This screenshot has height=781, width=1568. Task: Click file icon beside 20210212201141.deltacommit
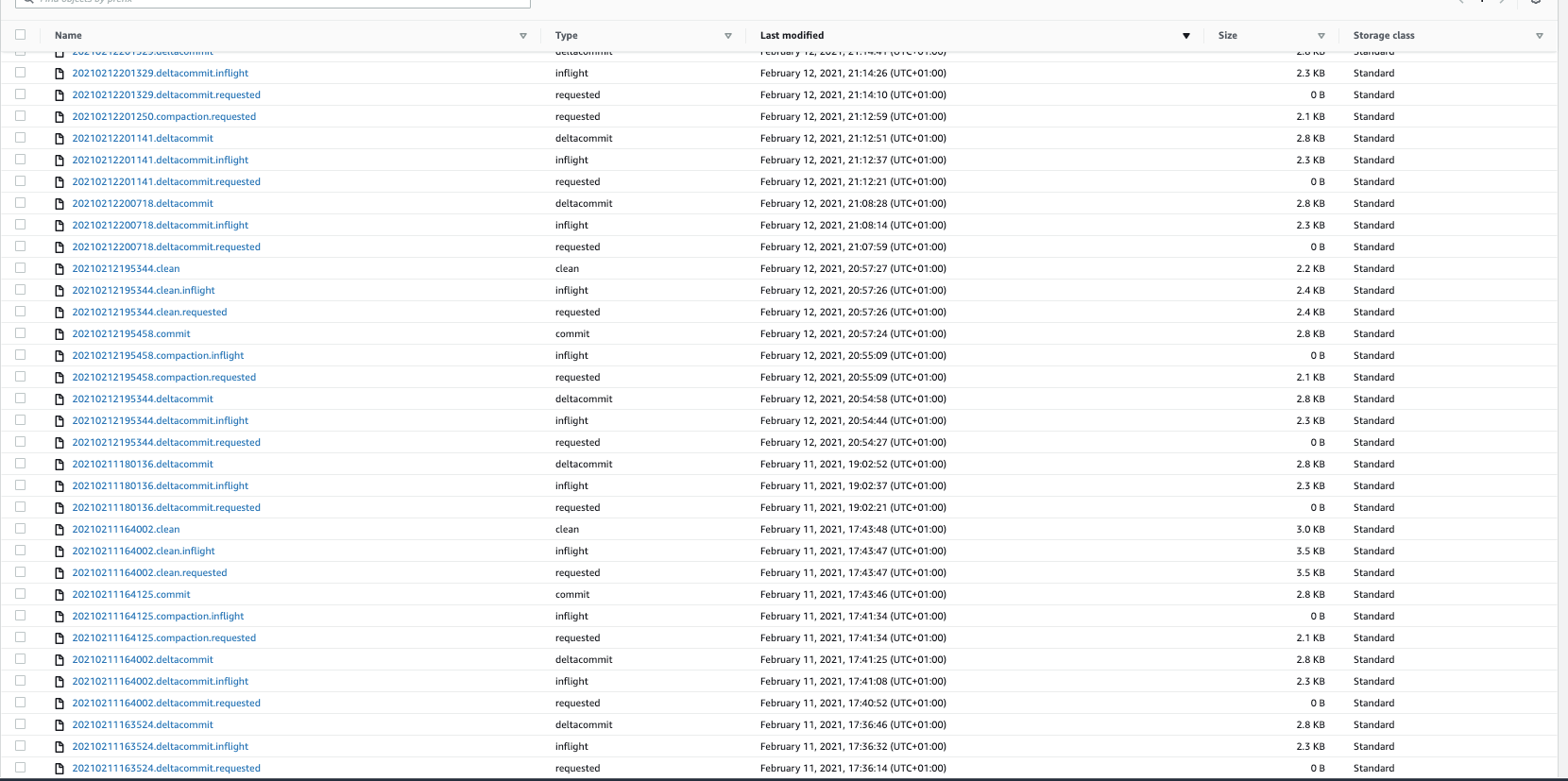tap(60, 139)
